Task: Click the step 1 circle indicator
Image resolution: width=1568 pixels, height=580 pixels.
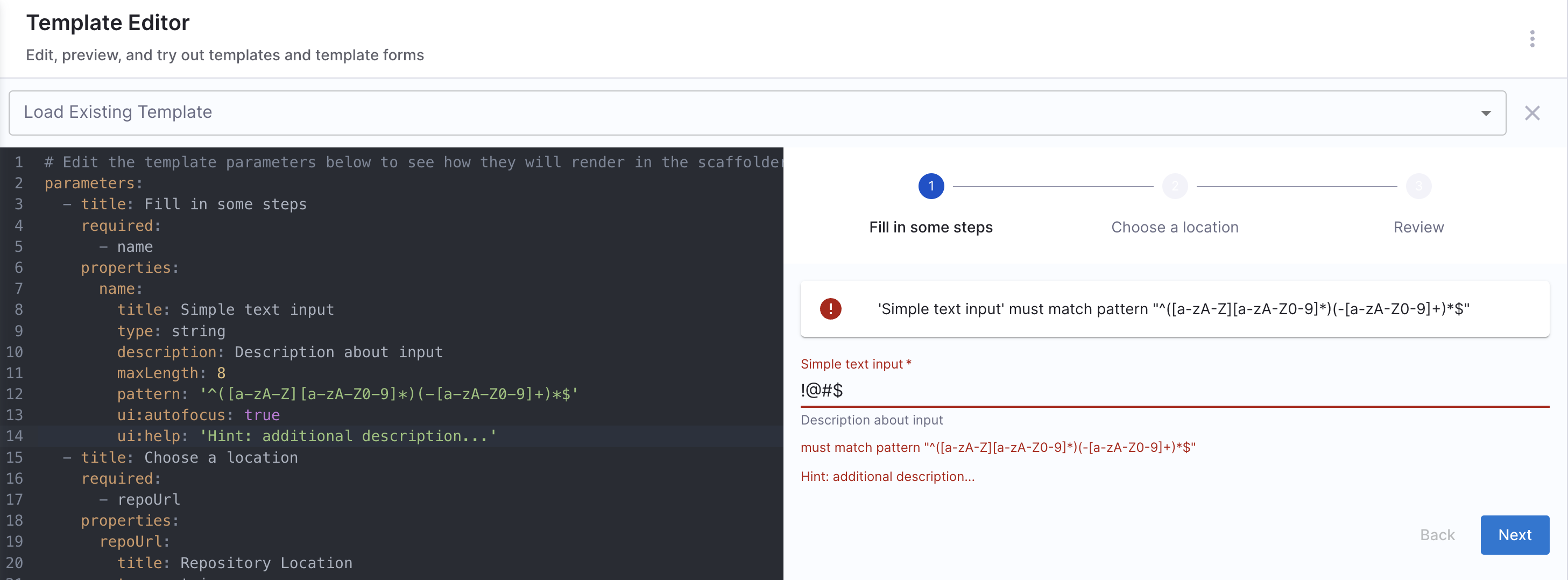Action: click(x=931, y=186)
